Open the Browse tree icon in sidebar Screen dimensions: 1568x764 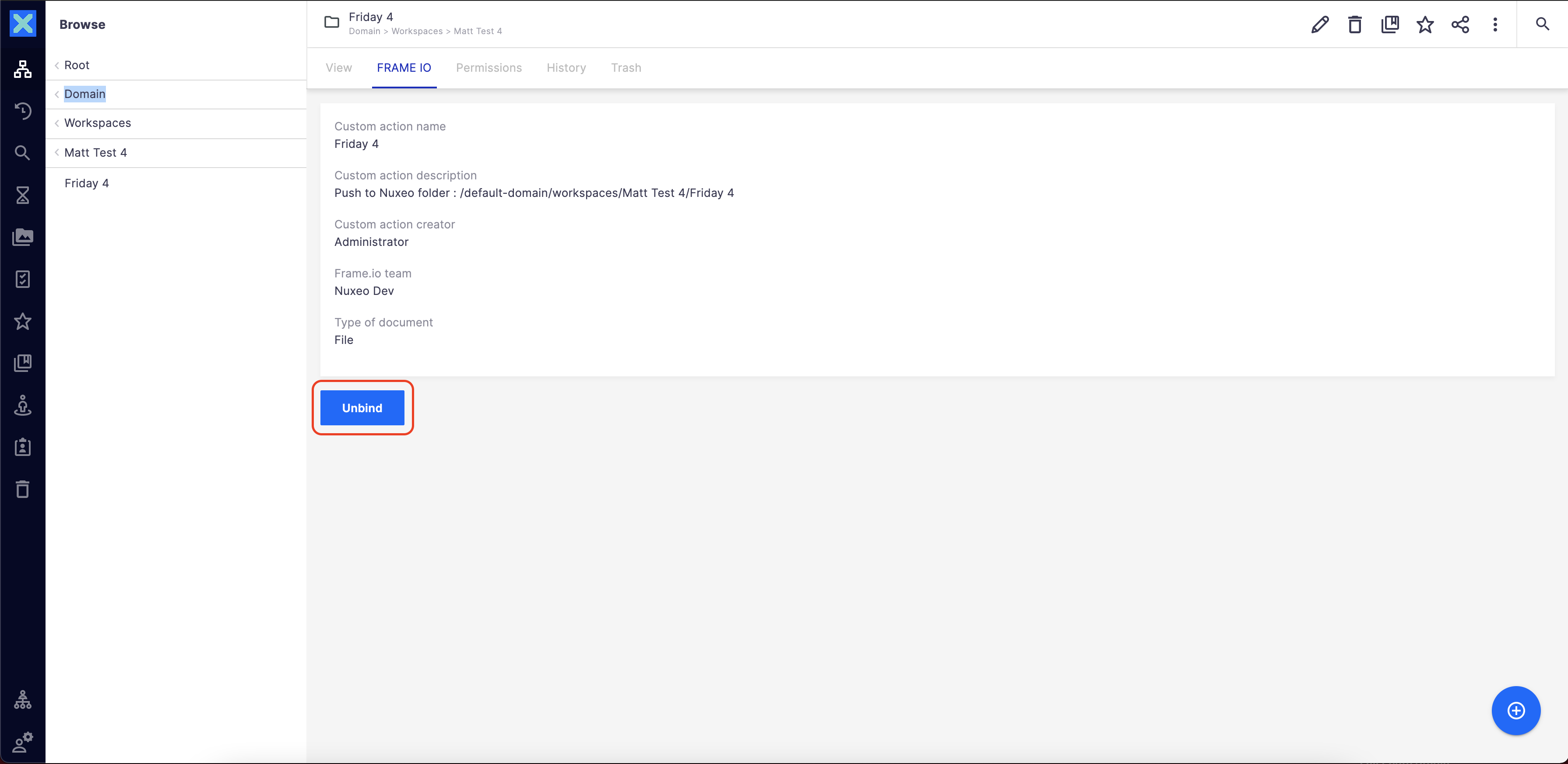point(22,69)
